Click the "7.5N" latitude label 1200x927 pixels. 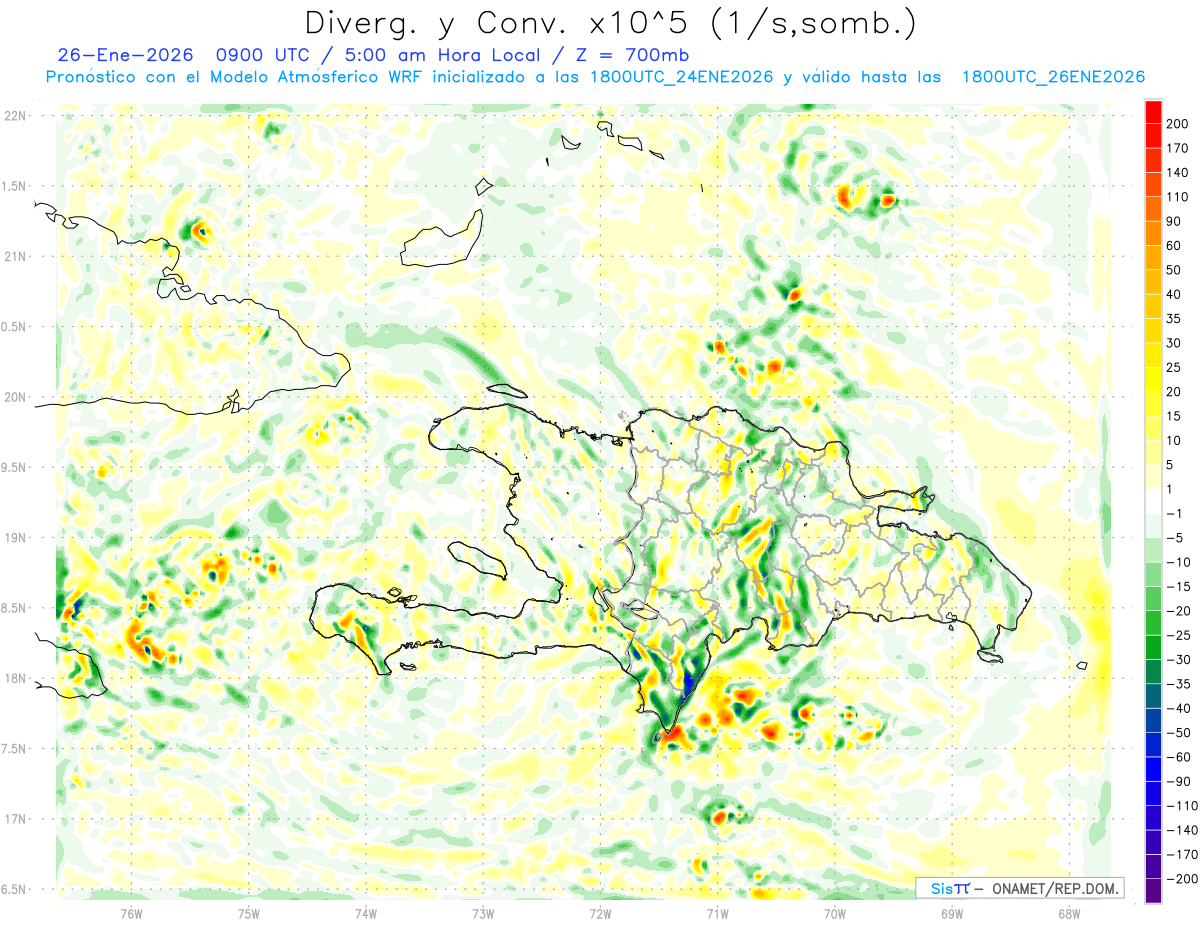click(x=15, y=749)
